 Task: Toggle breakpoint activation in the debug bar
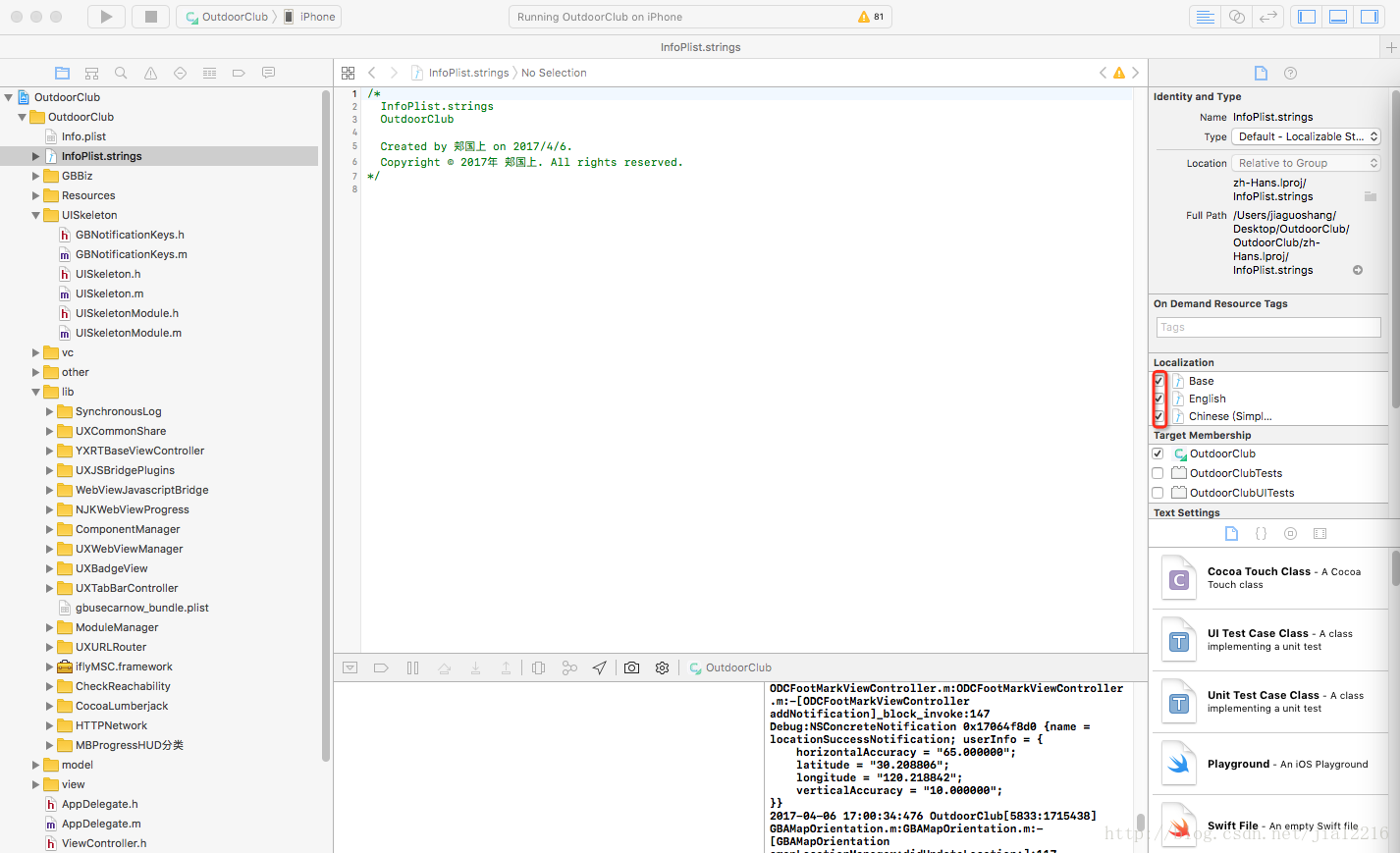pyautogui.click(x=381, y=667)
